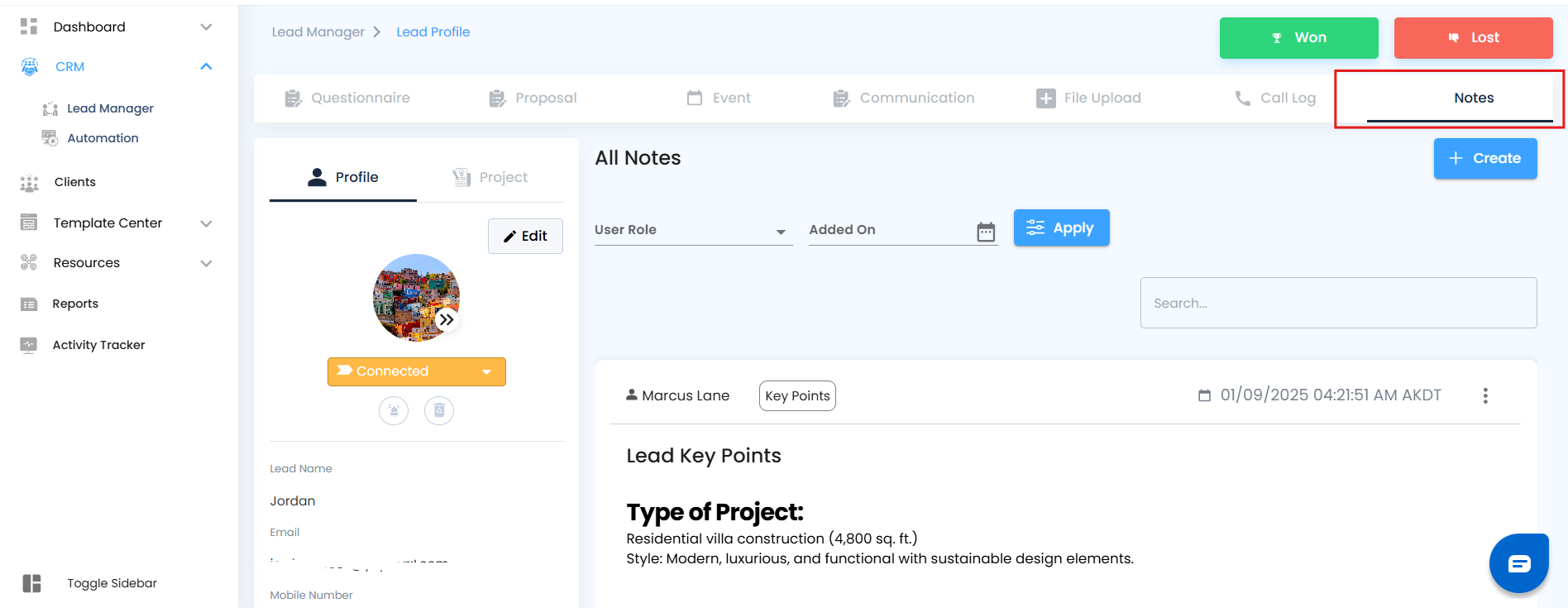The width and height of the screenshot is (1568, 608).
Task: Expand the Dashboard menu chevron
Action: [207, 27]
